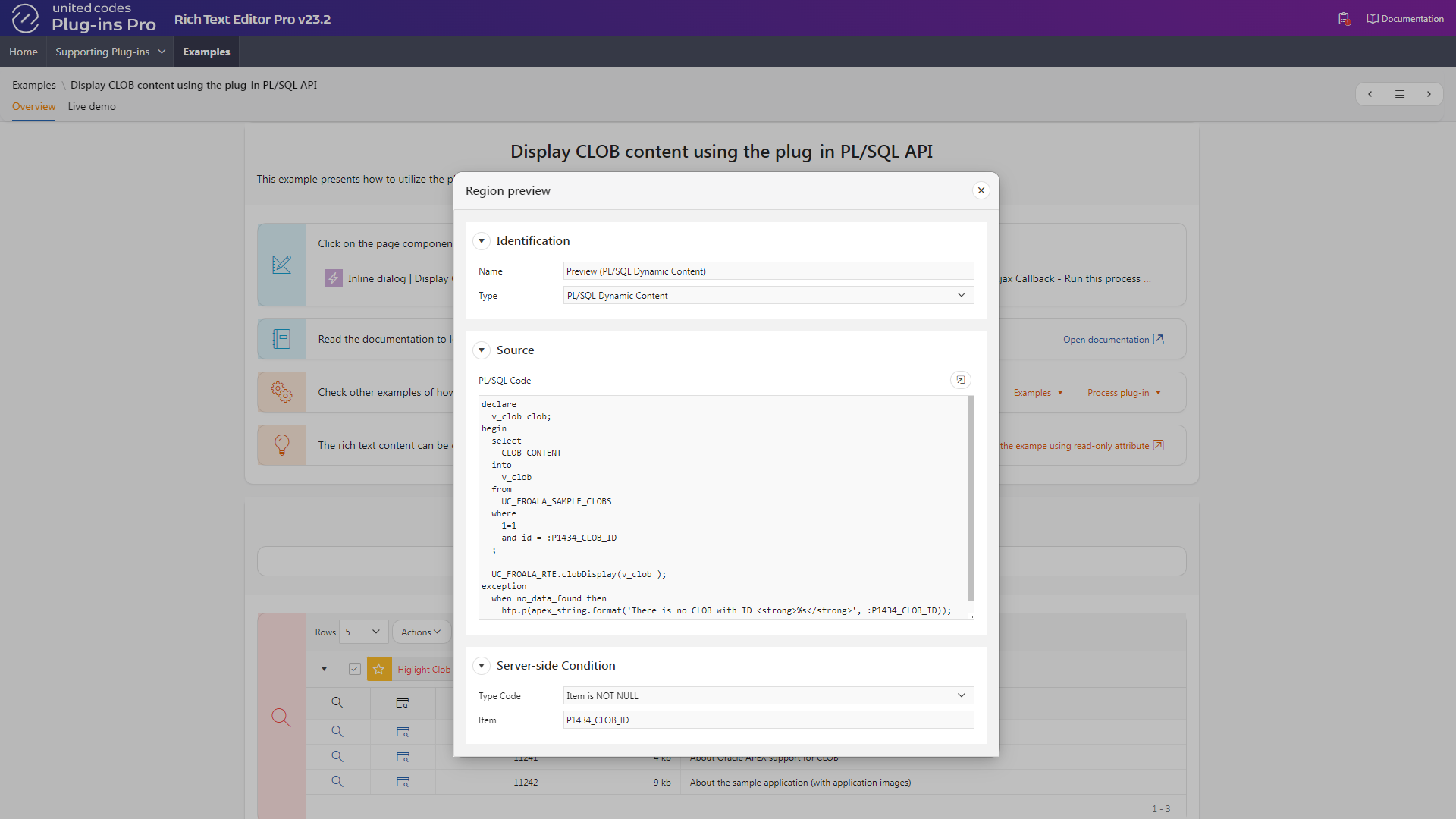
Task: Collapse the Source section
Action: pyautogui.click(x=482, y=350)
